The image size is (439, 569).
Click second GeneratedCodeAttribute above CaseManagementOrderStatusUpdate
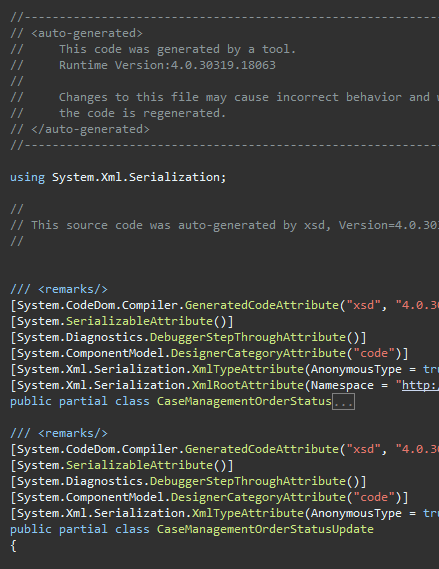pos(262,449)
